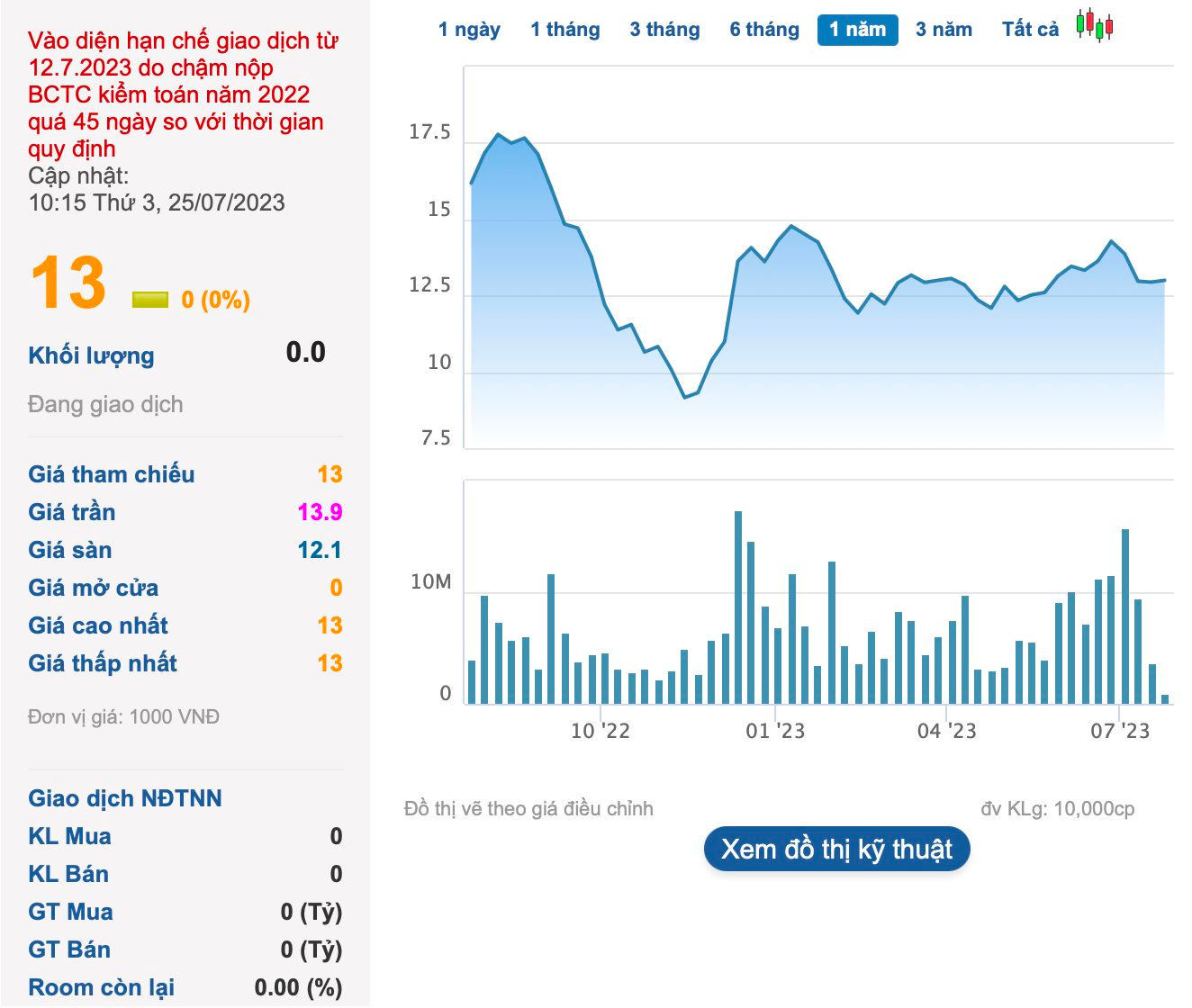Click the 'Đang giao dịch' status text
The image size is (1192, 1008).
tap(105, 404)
